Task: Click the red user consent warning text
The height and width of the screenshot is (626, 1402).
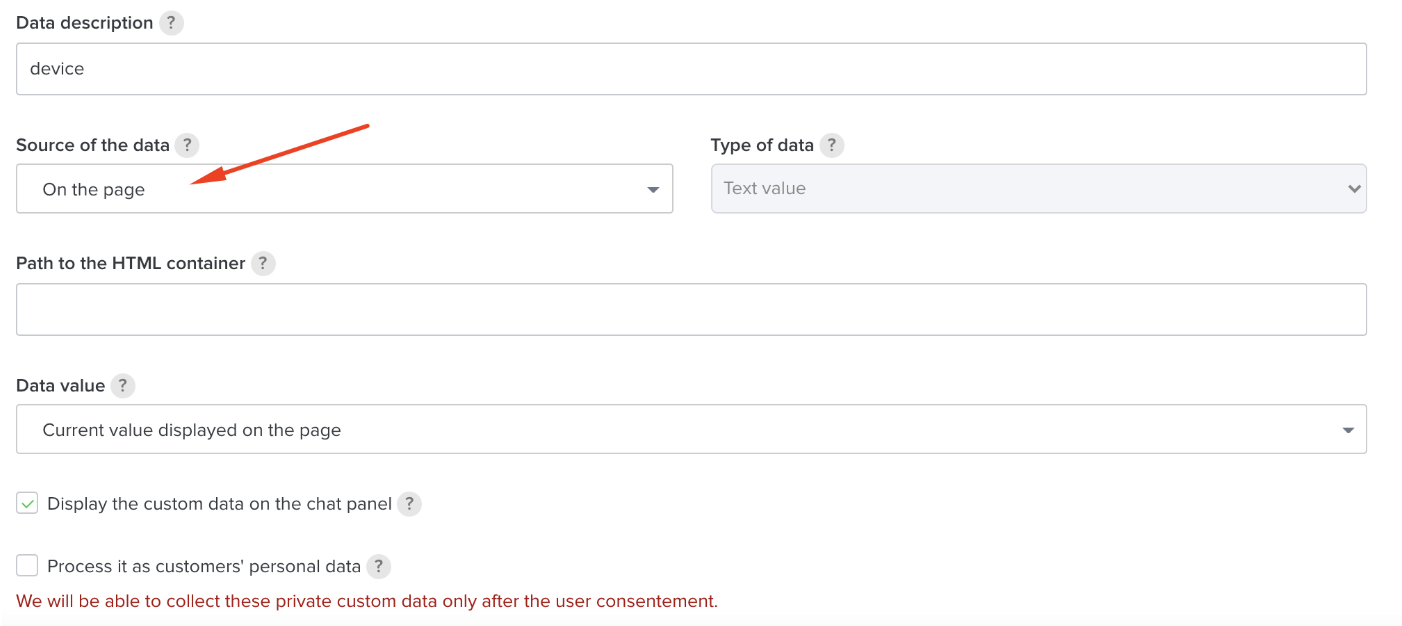Action: tap(367, 601)
